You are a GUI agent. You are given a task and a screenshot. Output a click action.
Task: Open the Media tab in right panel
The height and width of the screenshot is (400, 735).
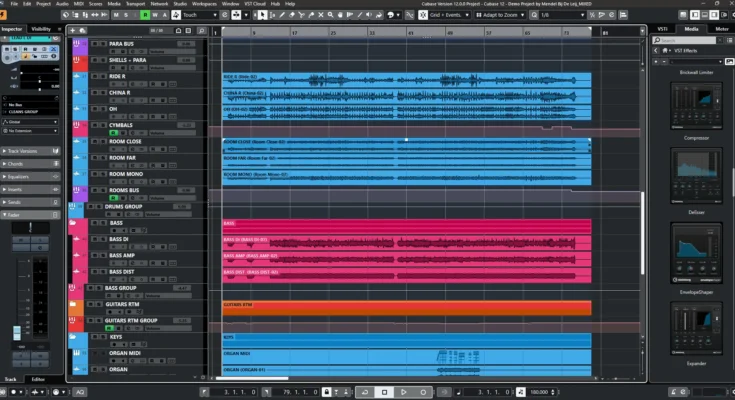point(691,29)
